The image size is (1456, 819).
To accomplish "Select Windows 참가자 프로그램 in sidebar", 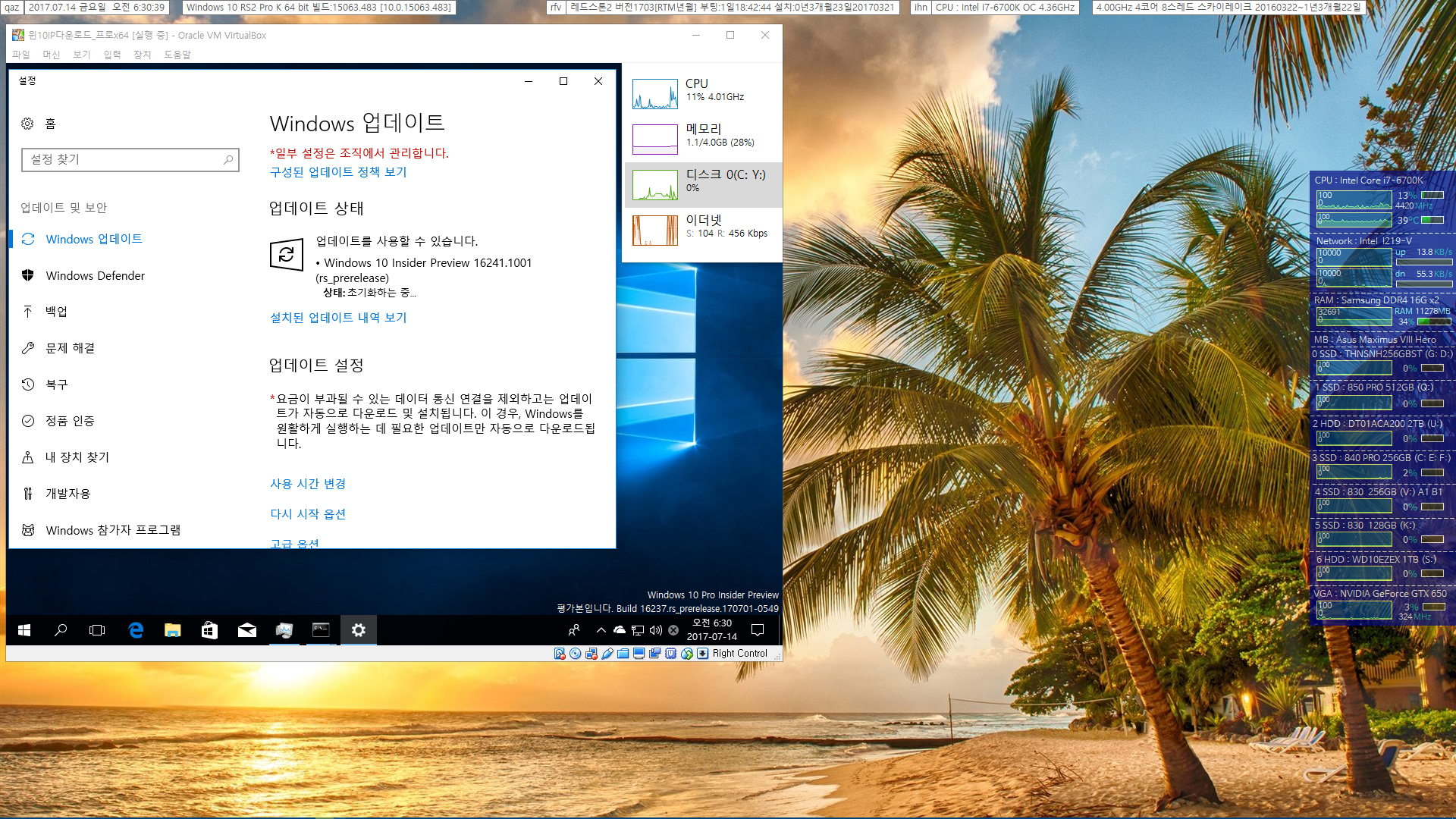I will (x=113, y=530).
